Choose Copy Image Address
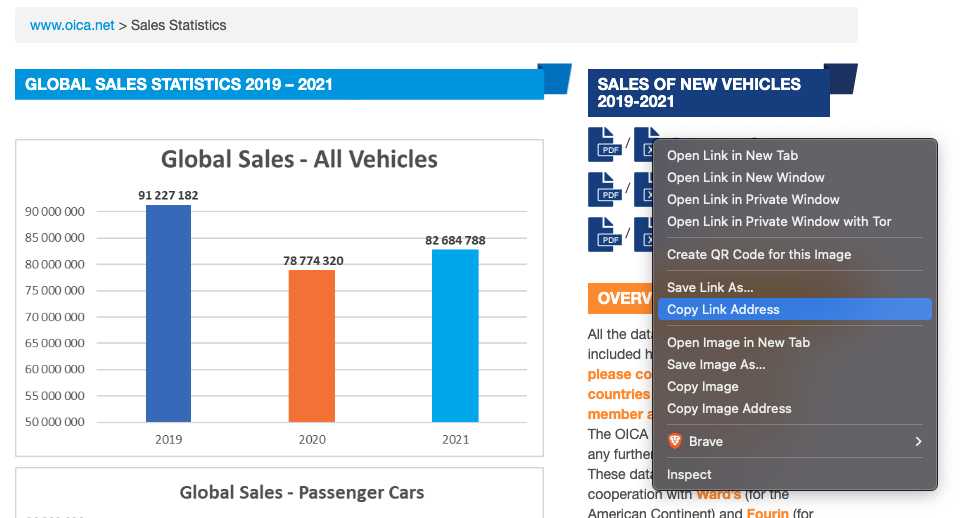The image size is (962, 518). (729, 408)
